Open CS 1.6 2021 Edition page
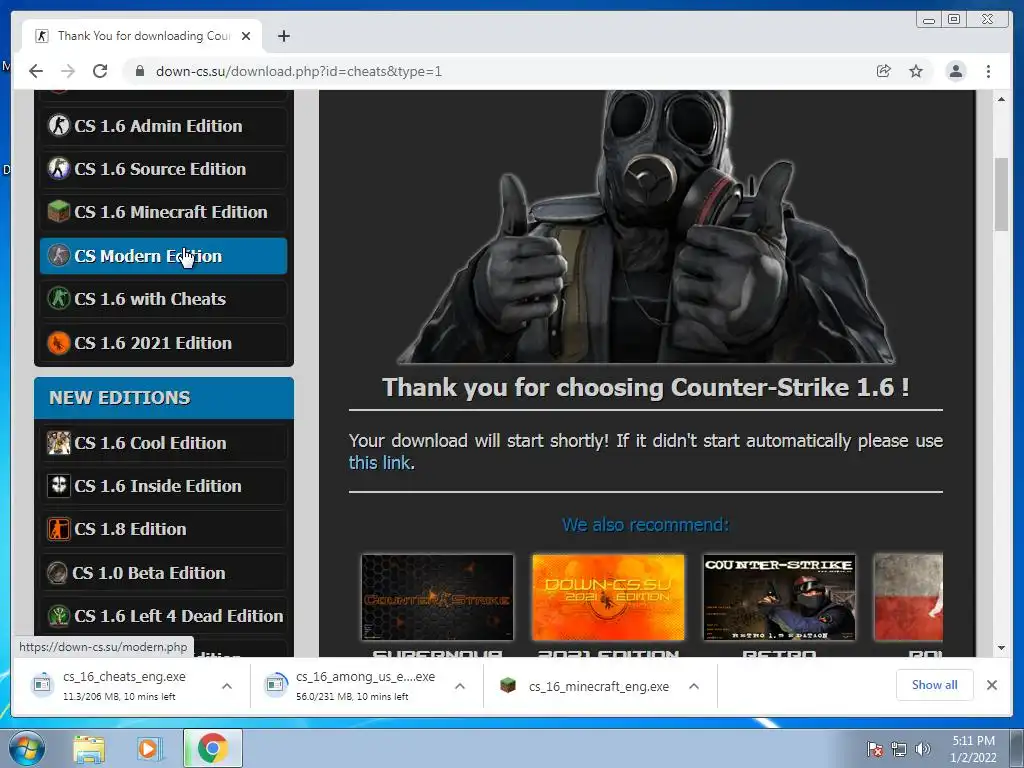This screenshot has height=768, width=1024. click(x=163, y=343)
